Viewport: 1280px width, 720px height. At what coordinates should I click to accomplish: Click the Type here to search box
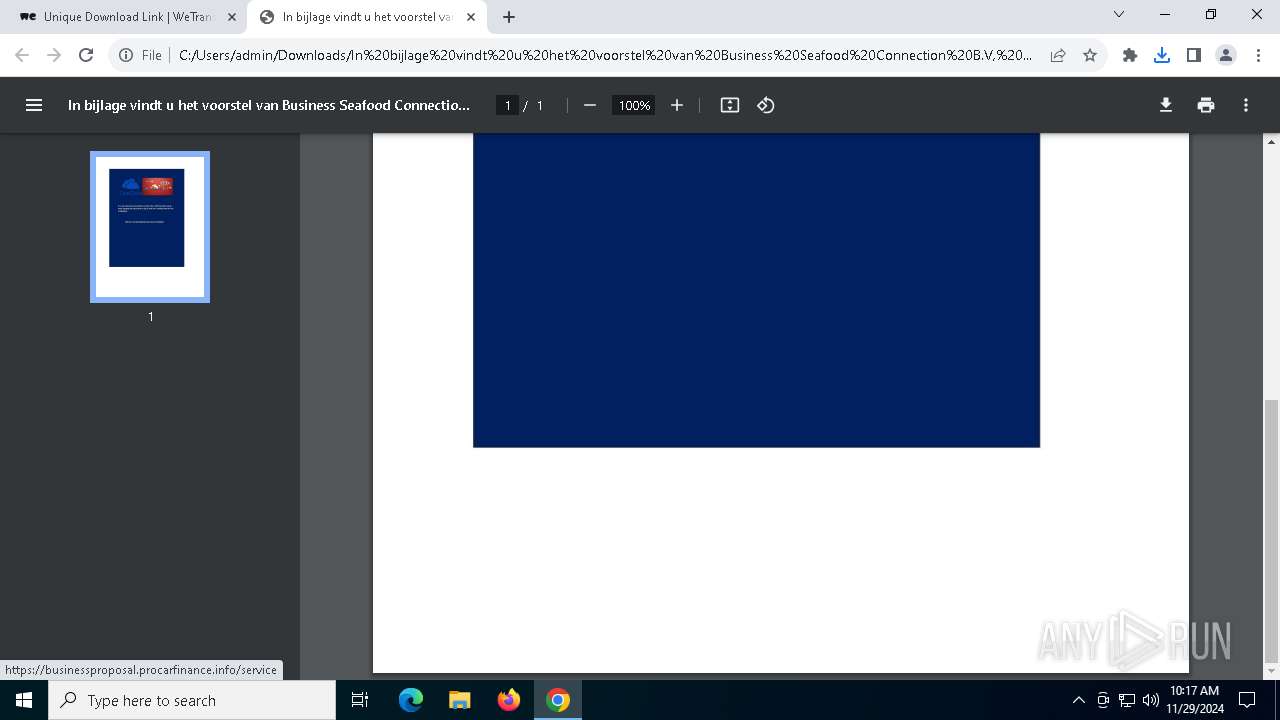pos(192,700)
